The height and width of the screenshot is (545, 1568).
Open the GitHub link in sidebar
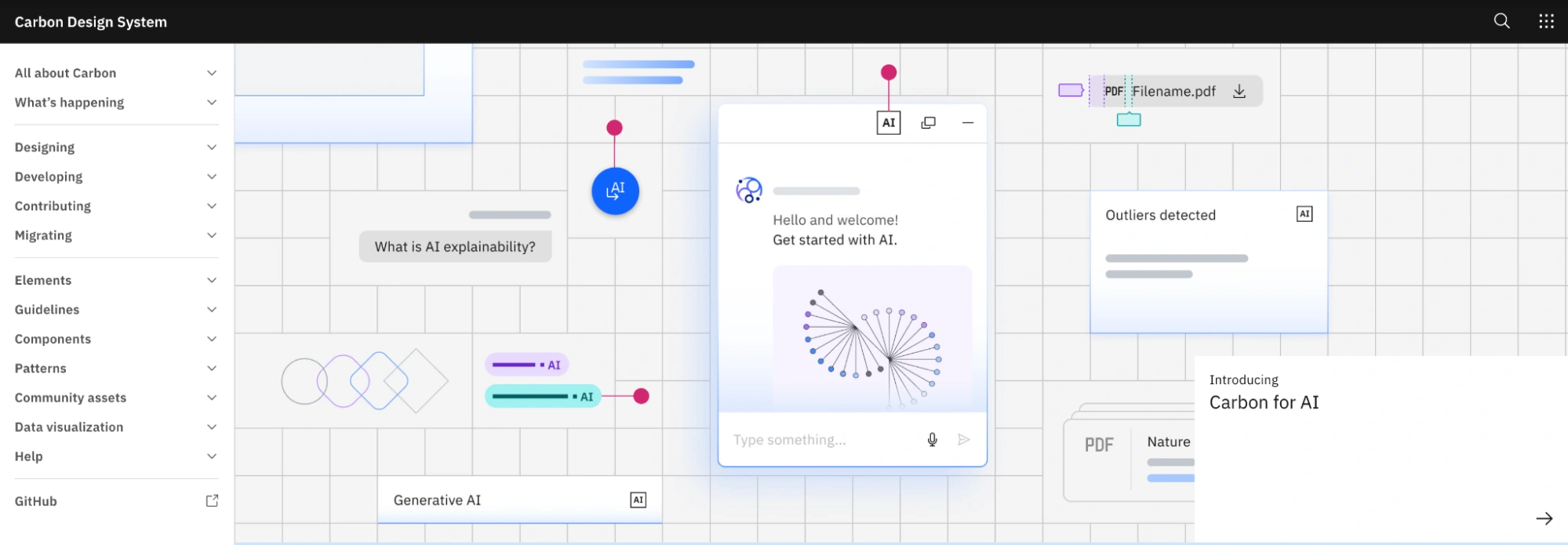pos(116,501)
